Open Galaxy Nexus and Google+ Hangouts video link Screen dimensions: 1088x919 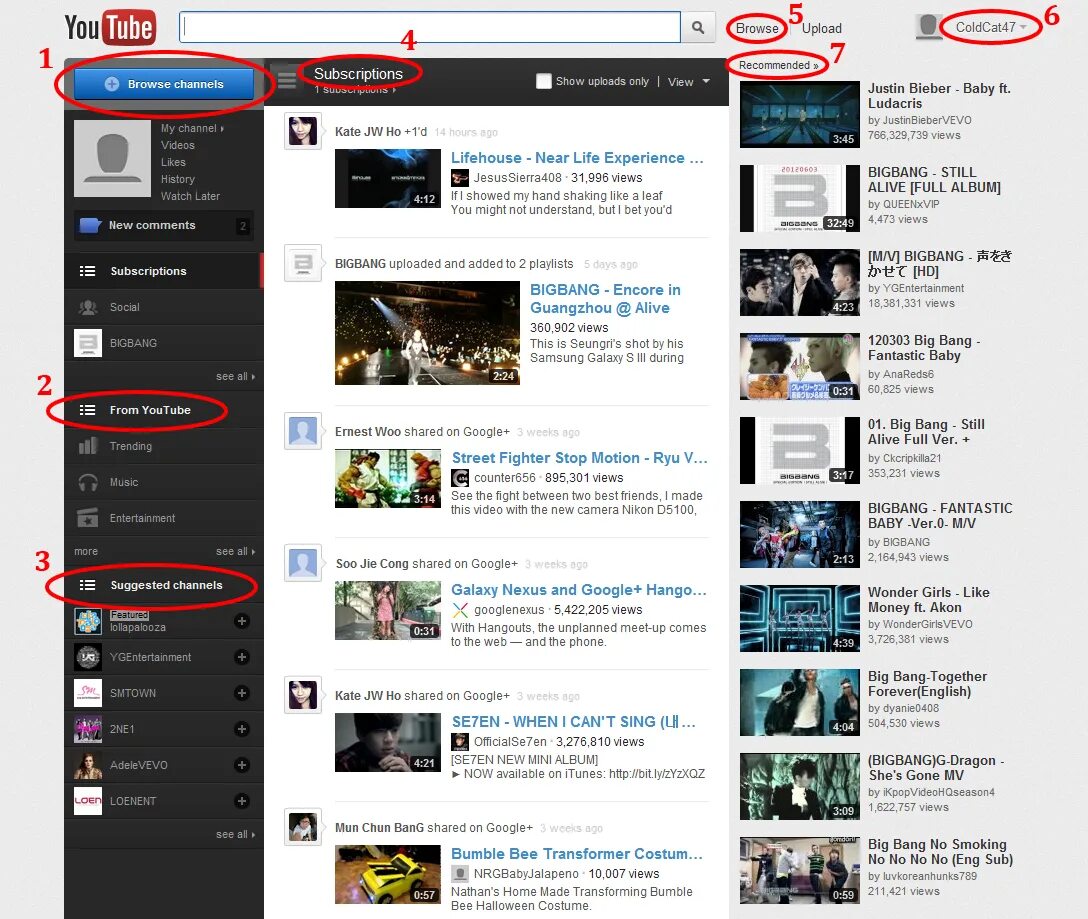coord(579,589)
